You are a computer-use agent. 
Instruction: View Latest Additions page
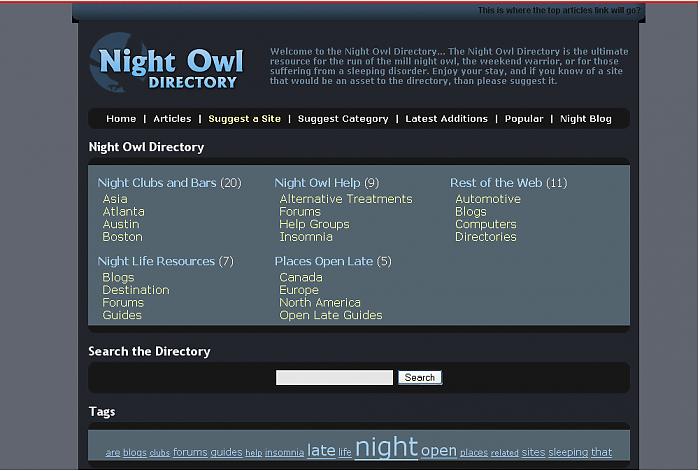pos(446,119)
